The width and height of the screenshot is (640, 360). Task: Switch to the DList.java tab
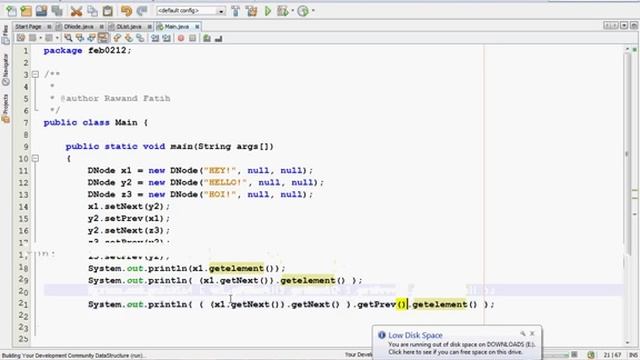pyautogui.click(x=129, y=27)
